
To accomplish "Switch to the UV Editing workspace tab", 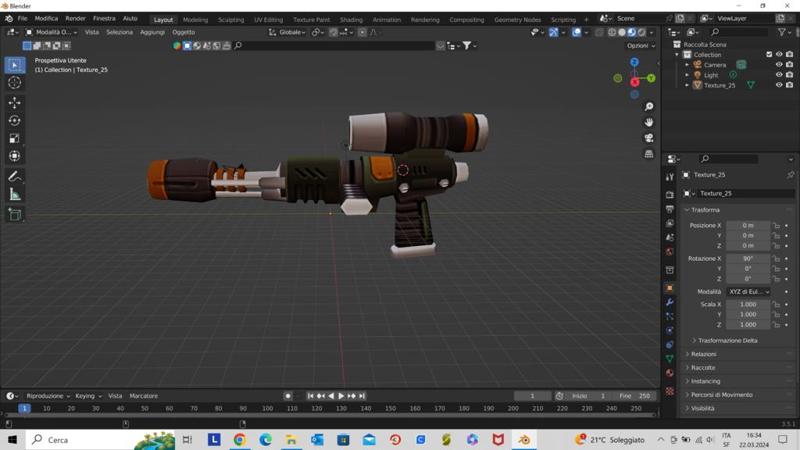I will point(268,20).
